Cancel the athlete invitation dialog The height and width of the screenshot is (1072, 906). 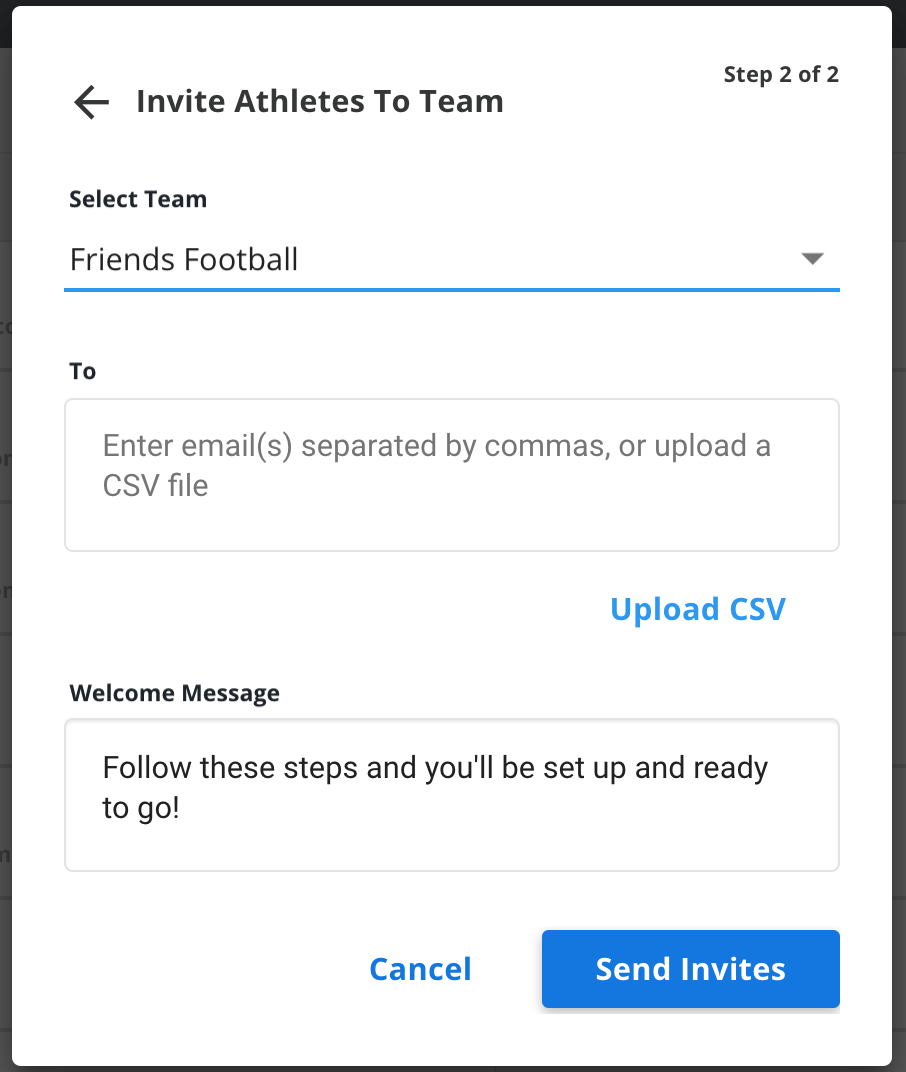tap(421, 969)
